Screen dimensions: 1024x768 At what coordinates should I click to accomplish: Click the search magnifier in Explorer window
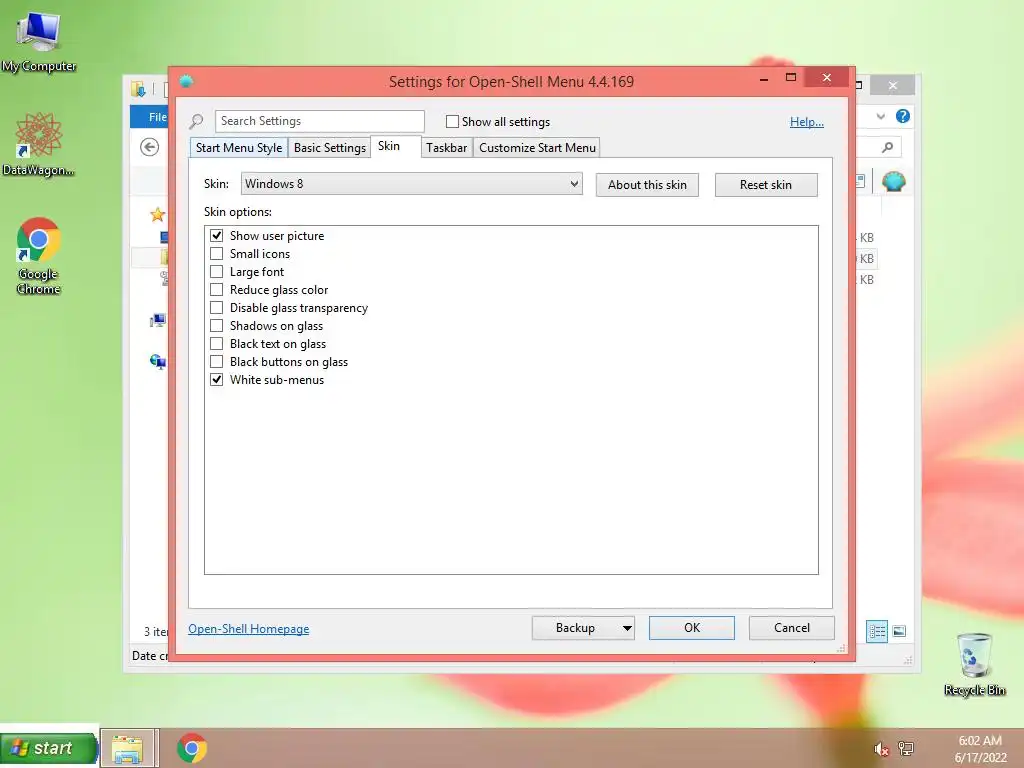coord(887,147)
